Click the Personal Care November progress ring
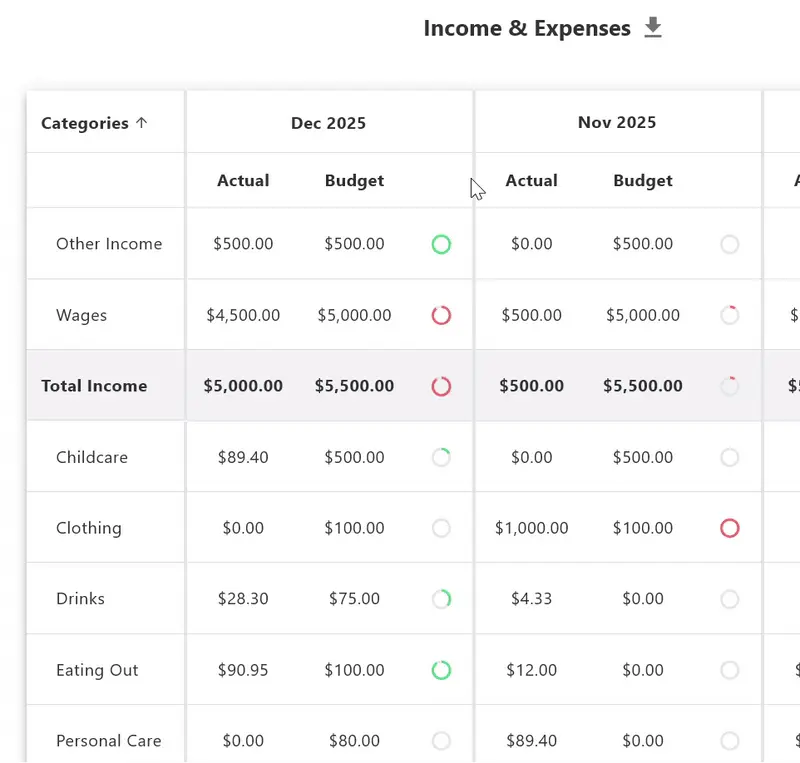This screenshot has width=800, height=763. 730,741
